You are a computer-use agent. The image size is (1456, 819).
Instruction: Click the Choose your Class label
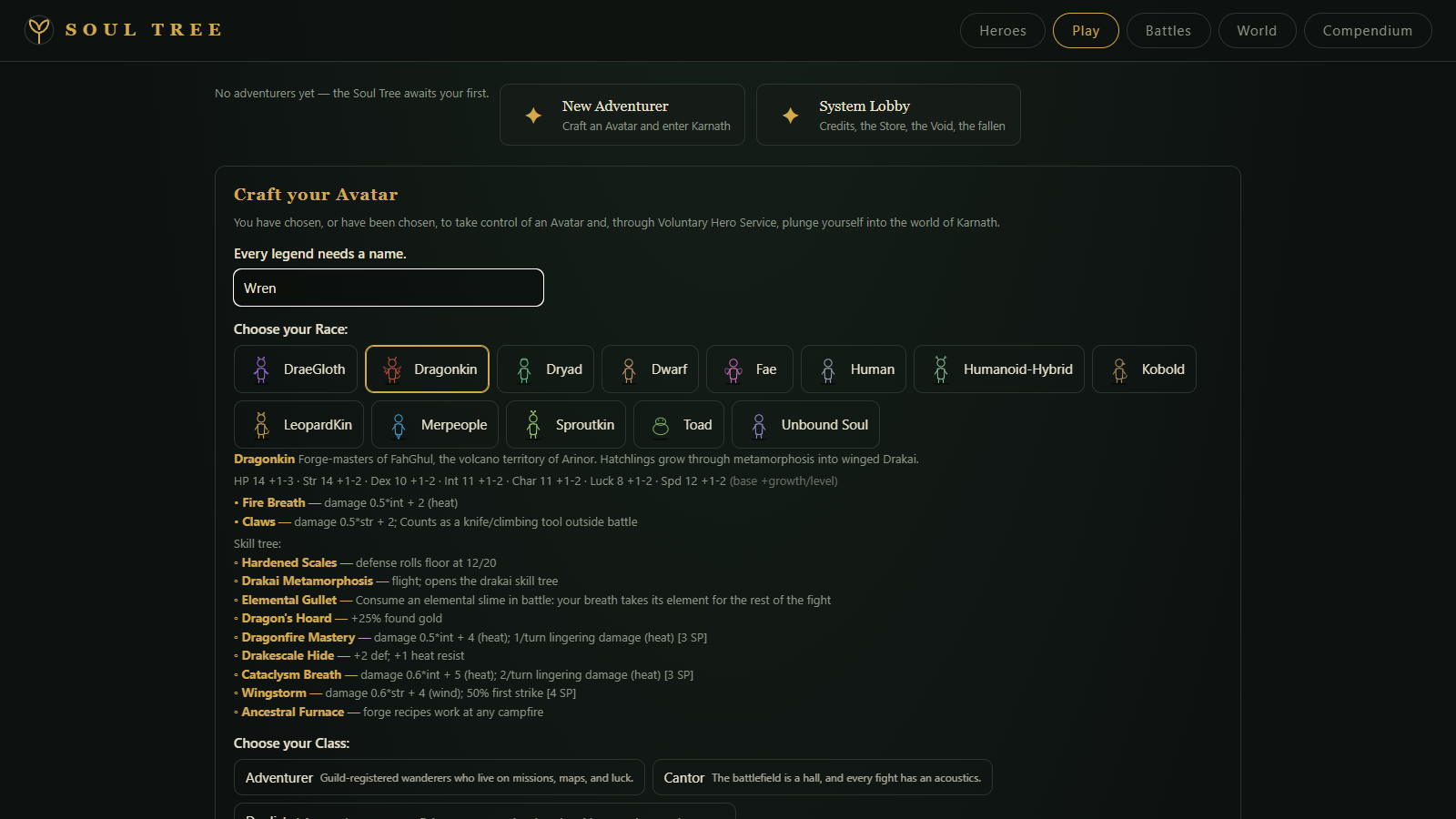point(291,743)
